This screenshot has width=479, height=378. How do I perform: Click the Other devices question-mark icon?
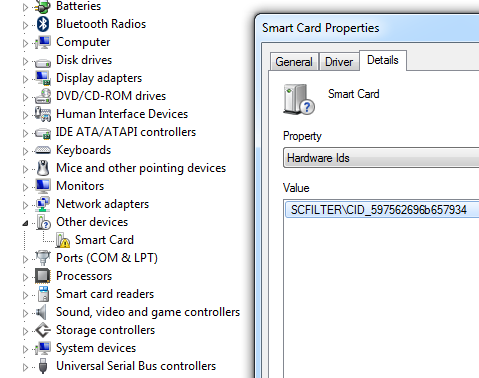(x=43, y=222)
